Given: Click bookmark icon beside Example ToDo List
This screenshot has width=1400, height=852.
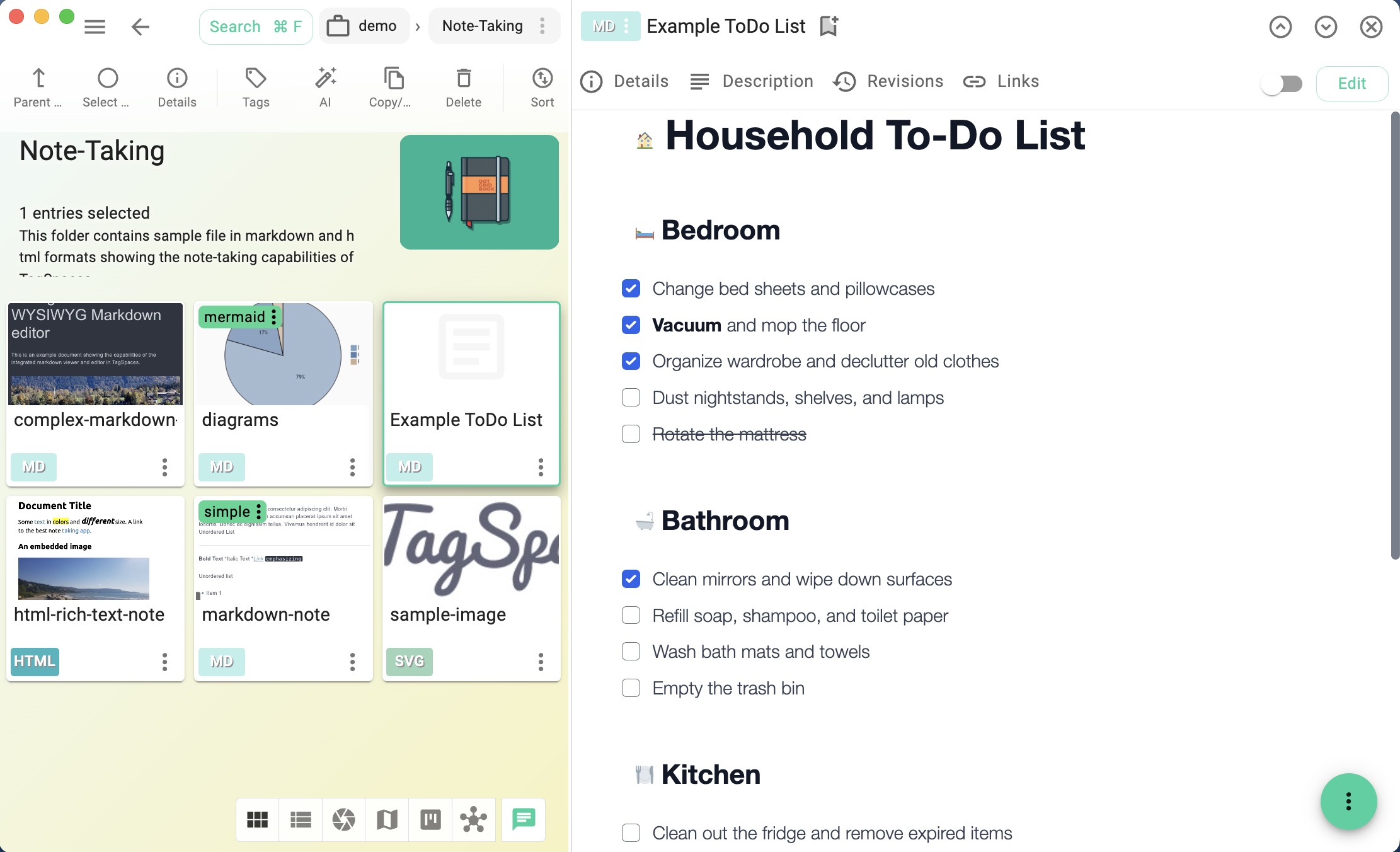Looking at the screenshot, I should point(829,26).
